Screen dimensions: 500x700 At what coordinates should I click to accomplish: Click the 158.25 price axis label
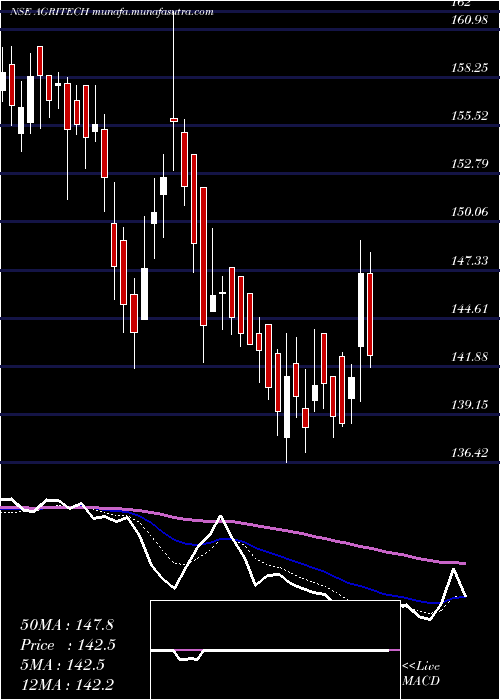pyautogui.click(x=469, y=68)
